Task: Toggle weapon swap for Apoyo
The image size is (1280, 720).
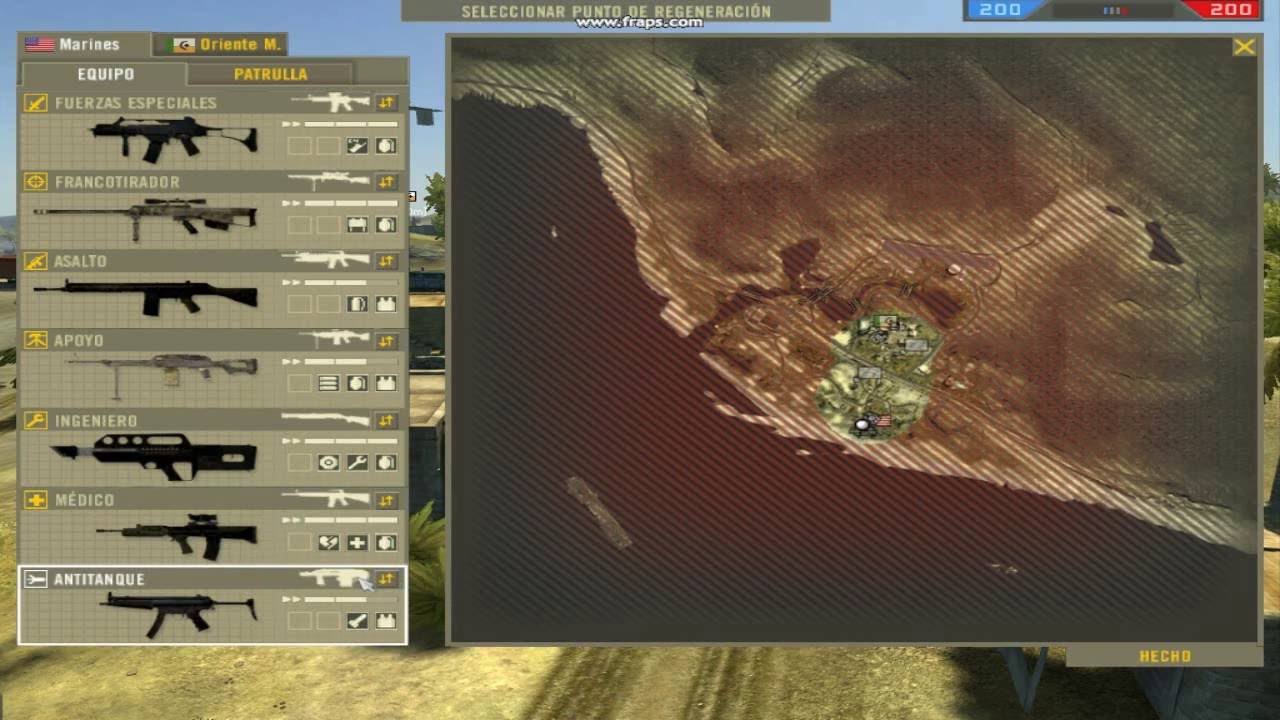Action: 387,340
